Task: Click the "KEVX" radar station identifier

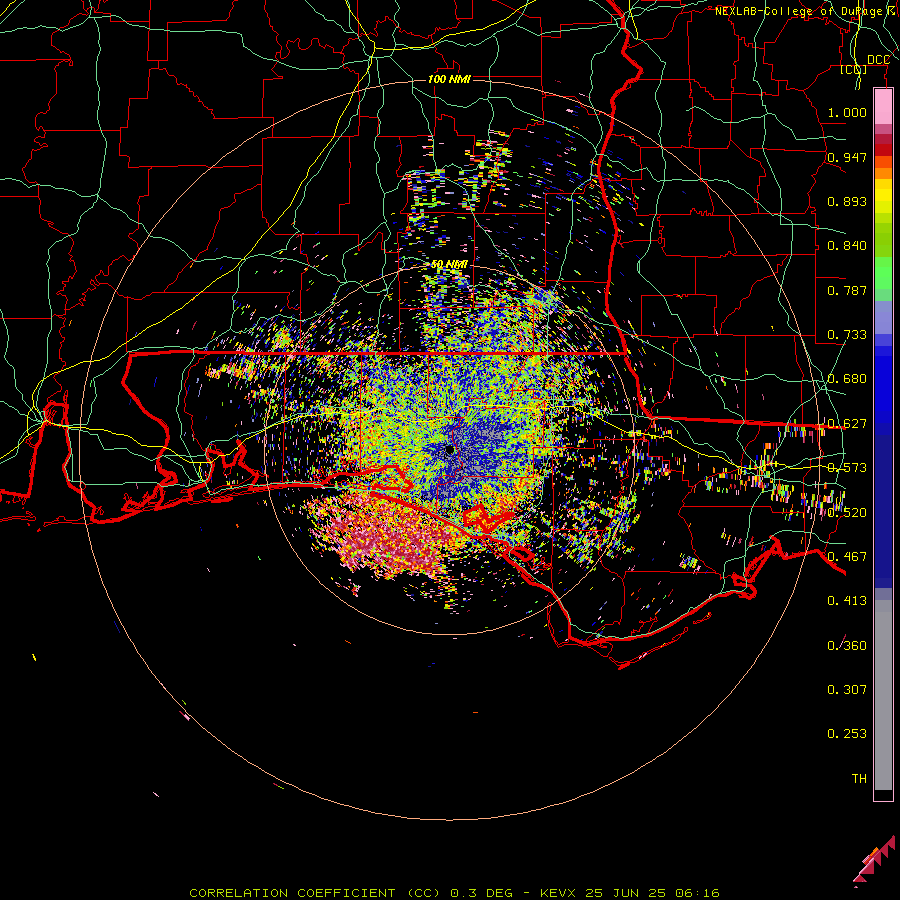Action: tap(558, 893)
